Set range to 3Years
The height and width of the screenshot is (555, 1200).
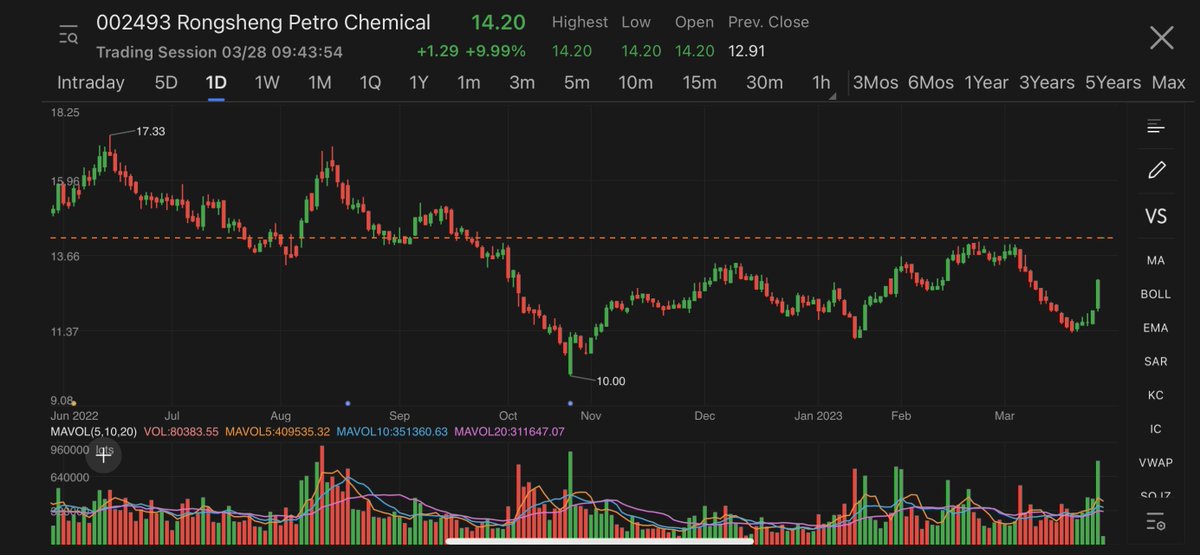[1047, 82]
